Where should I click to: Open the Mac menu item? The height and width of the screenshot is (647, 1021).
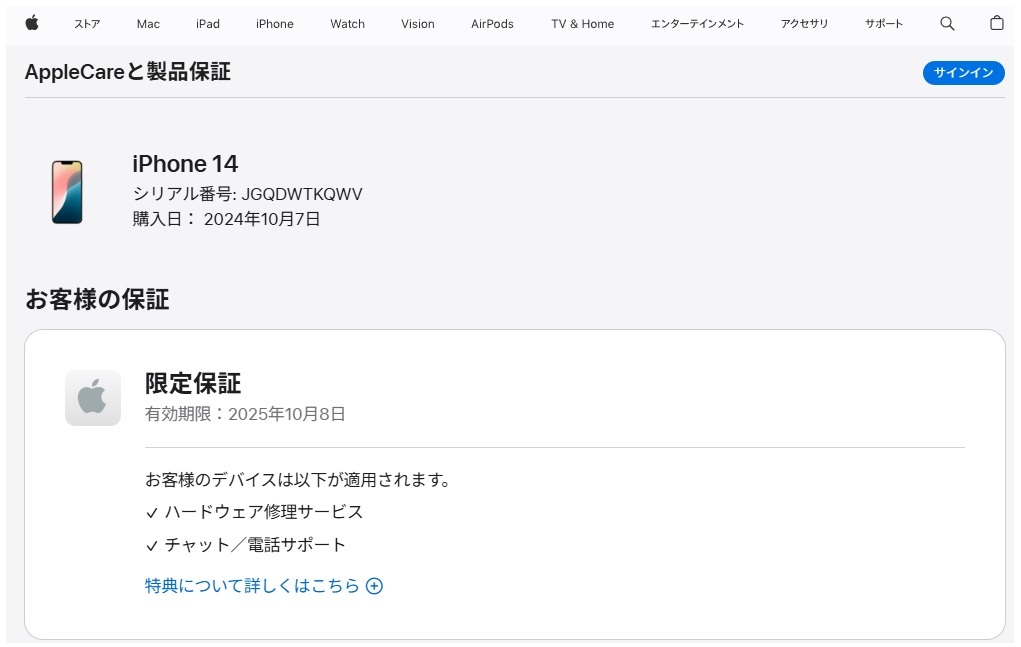coord(148,24)
